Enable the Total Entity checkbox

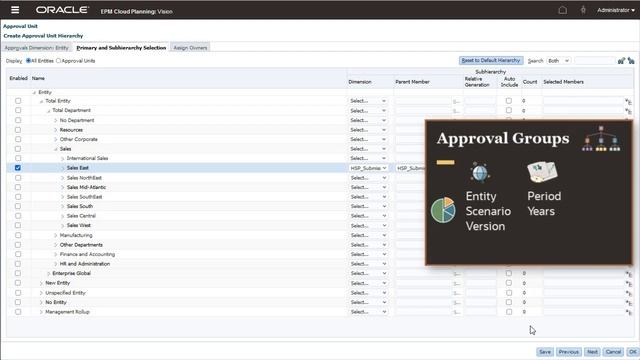coord(18,101)
